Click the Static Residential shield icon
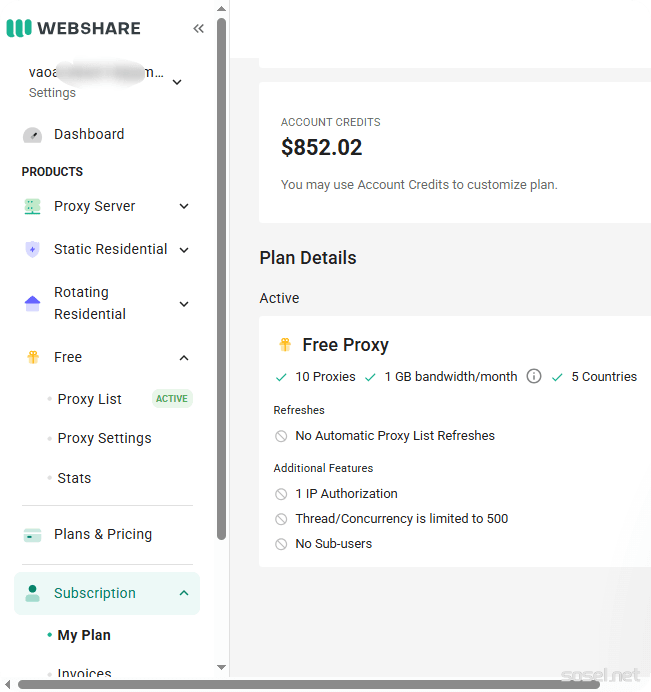This screenshot has width=651, height=692. pyautogui.click(x=33, y=250)
